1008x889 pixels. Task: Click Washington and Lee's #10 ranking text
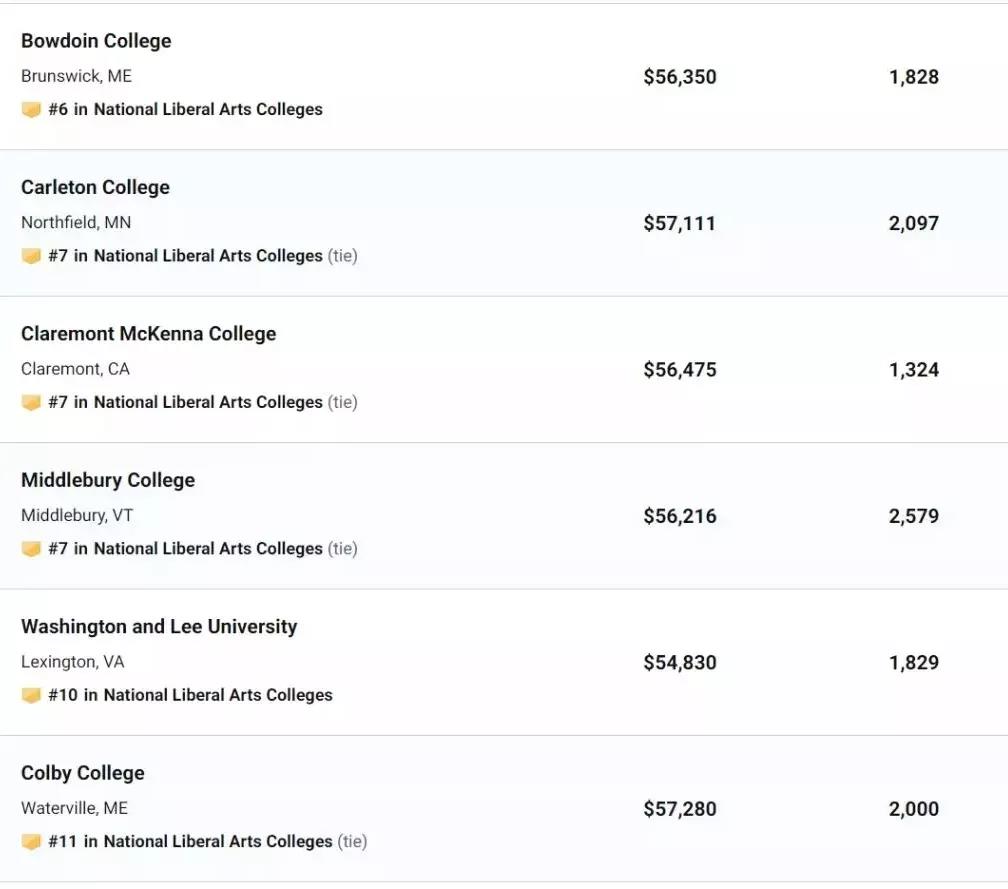point(190,696)
